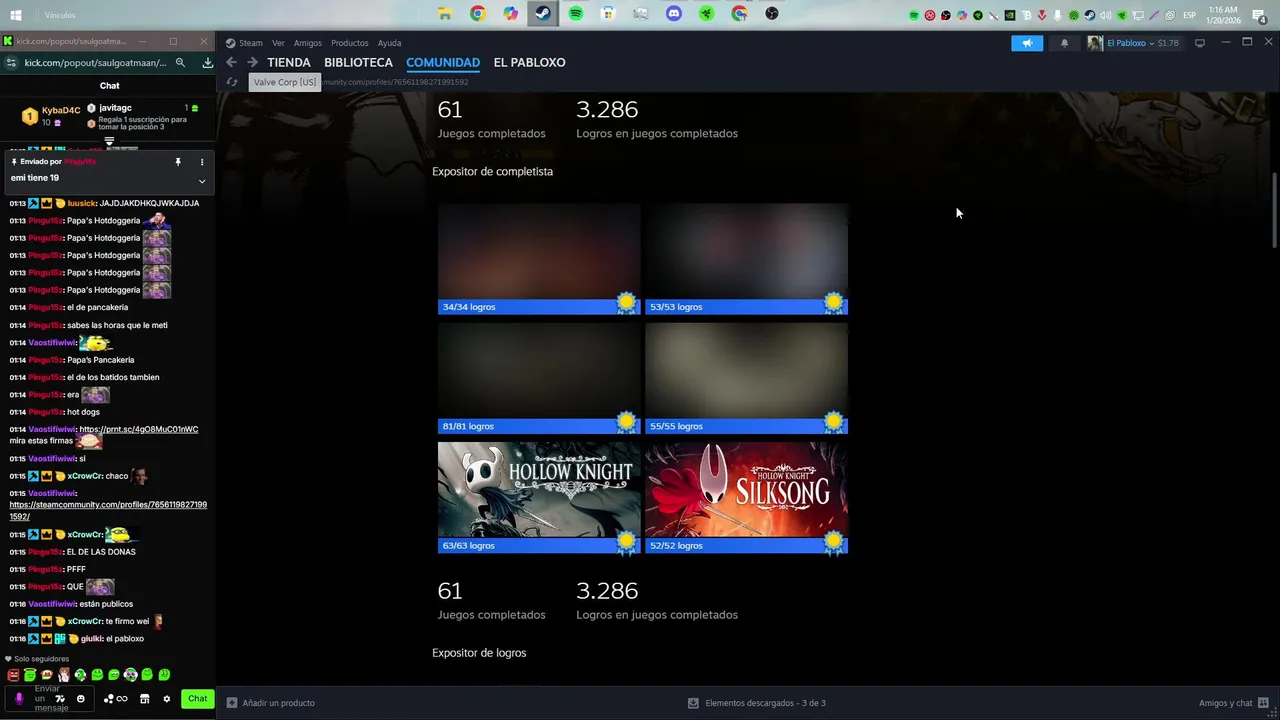1280x720 pixels.
Task: Unpin the pinned chat message
Action: [178, 161]
